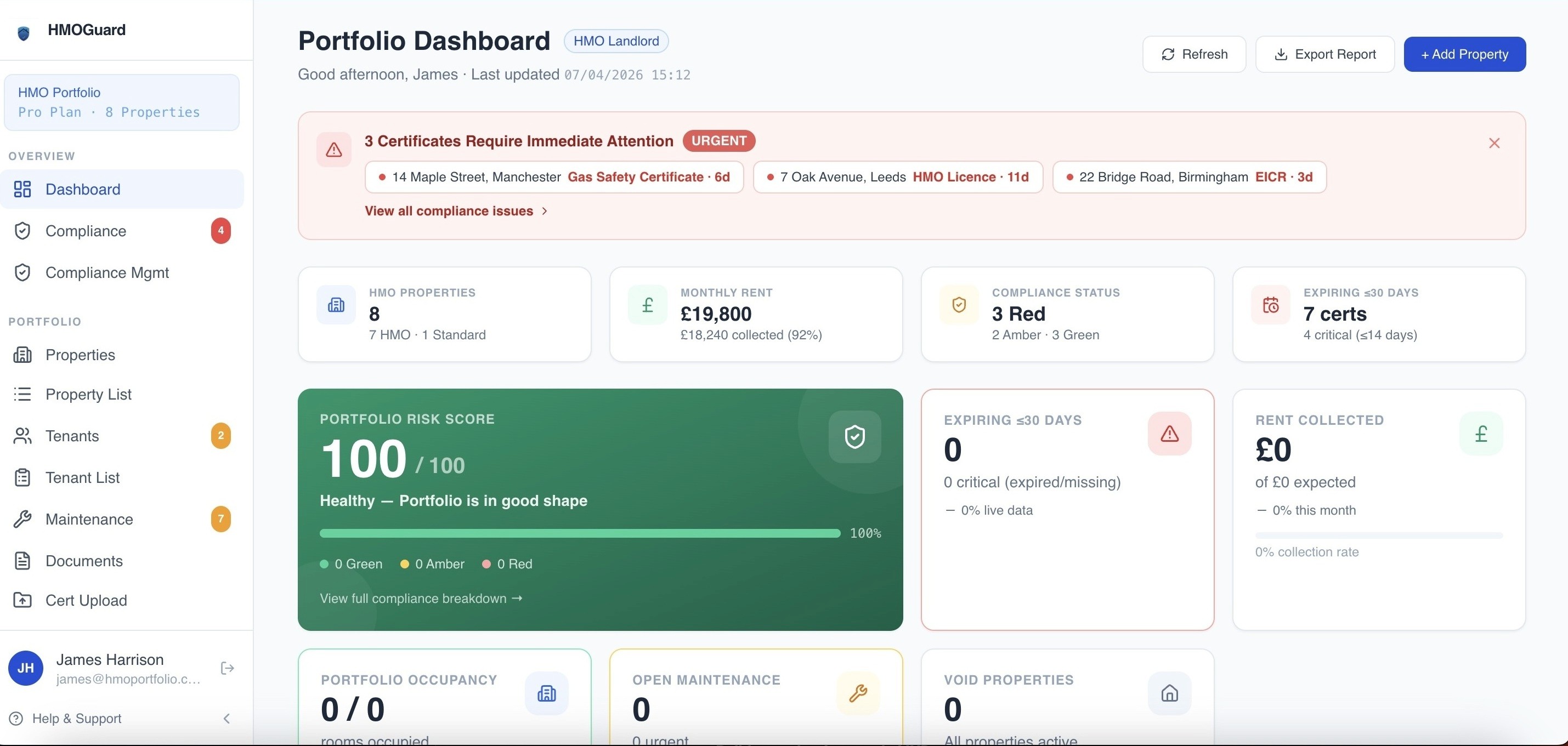This screenshot has height=746, width=1568.
Task: Select the 7 Oak Avenue HMO Licence chip
Action: pos(898,177)
